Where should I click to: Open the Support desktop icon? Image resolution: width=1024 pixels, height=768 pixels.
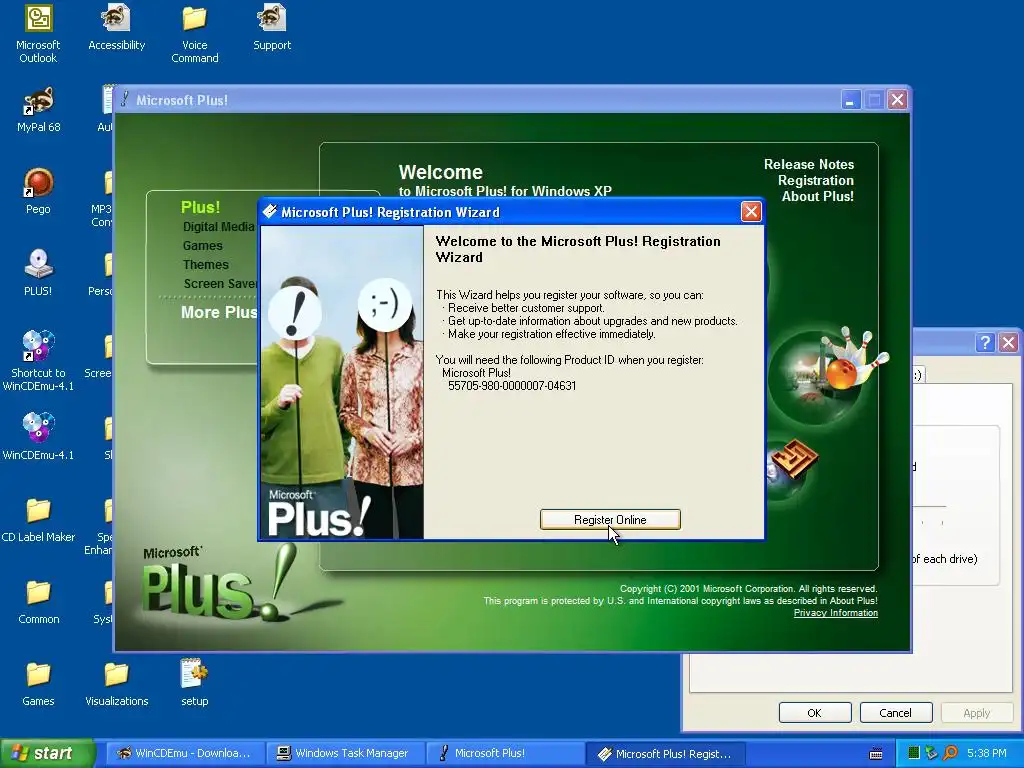tap(272, 27)
